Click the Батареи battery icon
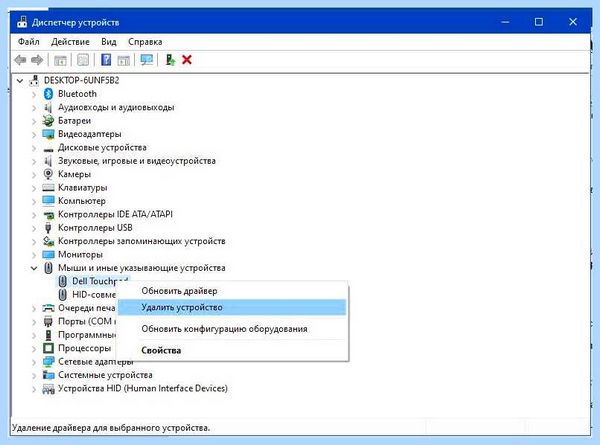This screenshot has height=445, width=600. coord(48,121)
